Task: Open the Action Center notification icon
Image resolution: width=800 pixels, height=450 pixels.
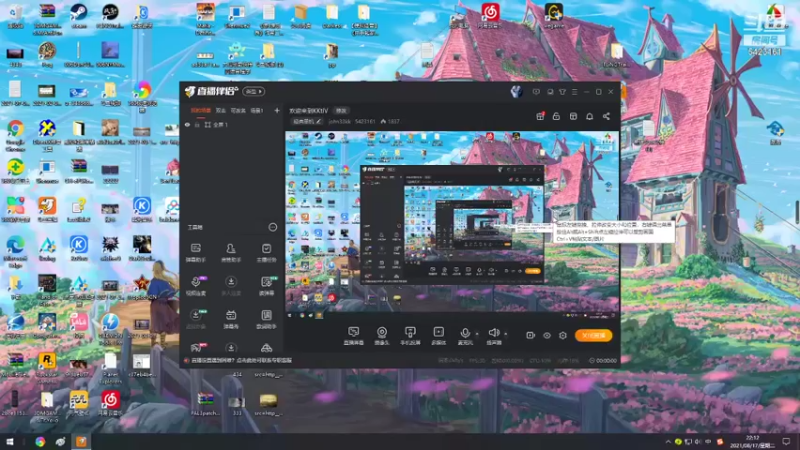Action: [x=786, y=442]
